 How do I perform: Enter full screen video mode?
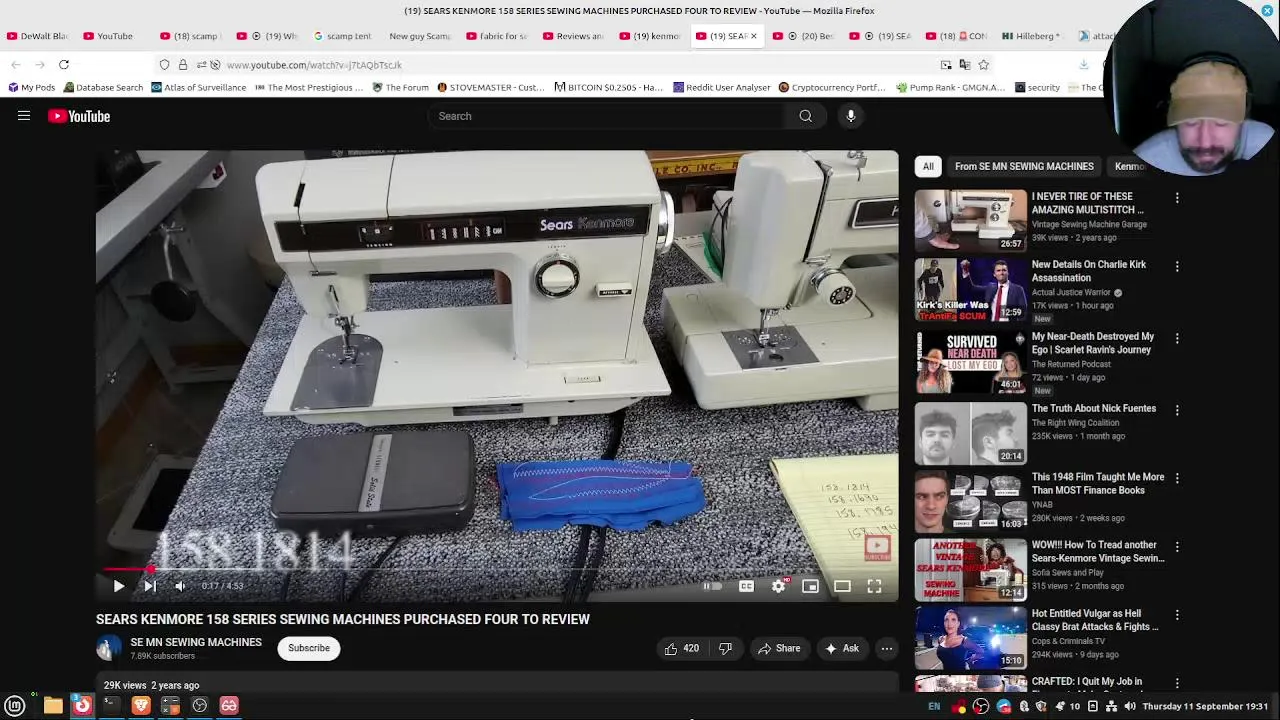click(x=874, y=586)
